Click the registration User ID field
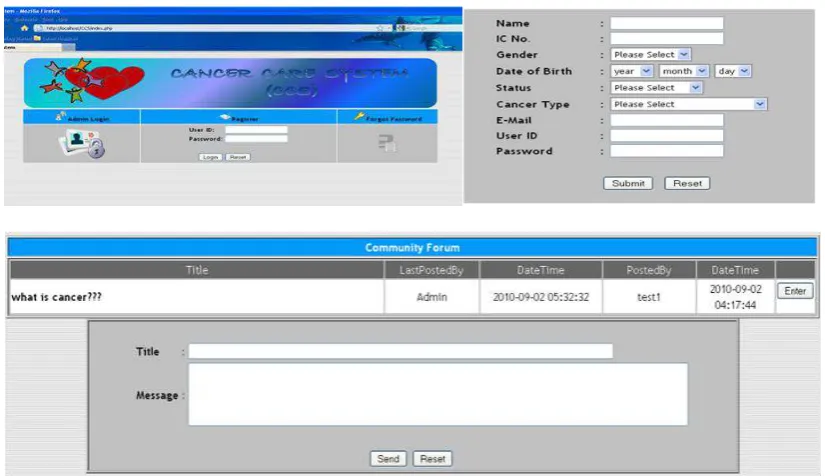 tap(667, 136)
